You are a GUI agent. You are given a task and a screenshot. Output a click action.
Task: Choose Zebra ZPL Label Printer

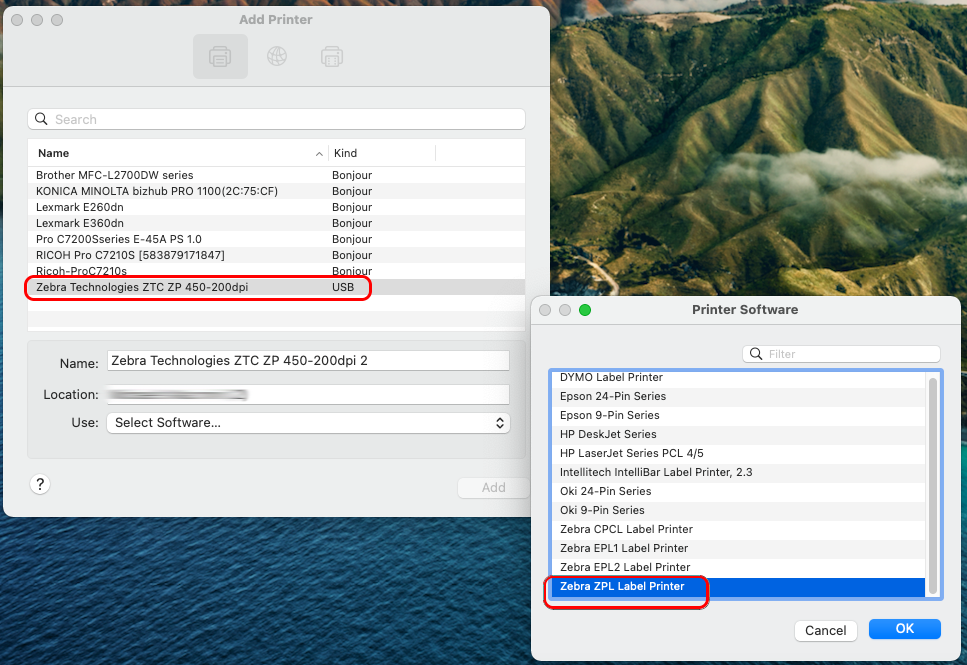(738, 587)
